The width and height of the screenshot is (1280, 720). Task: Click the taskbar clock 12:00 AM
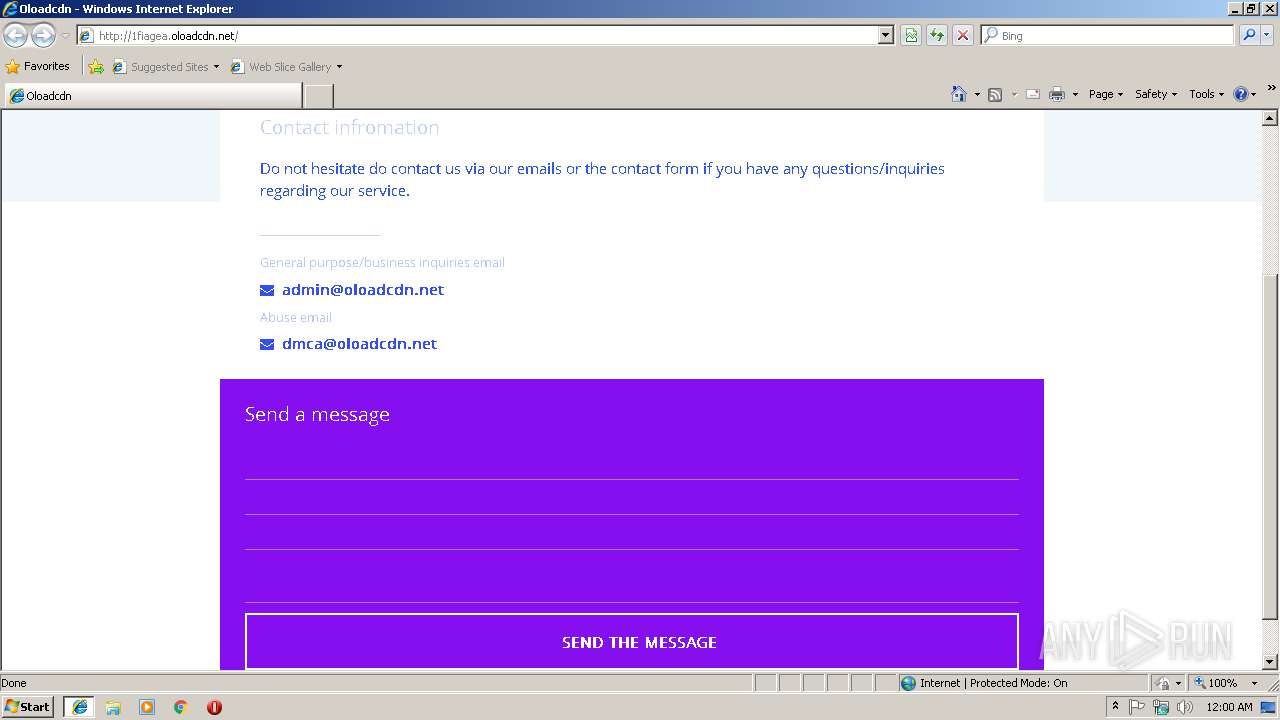[x=1229, y=707]
